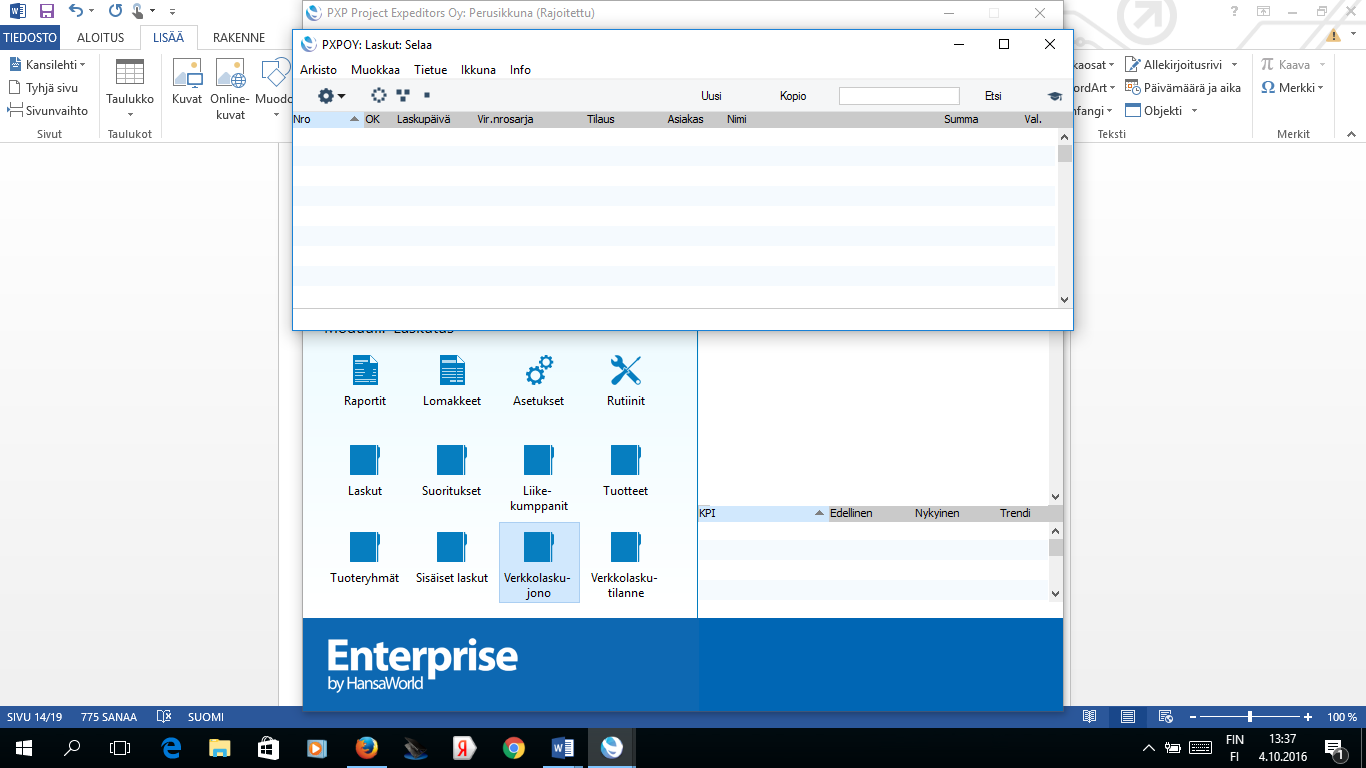The image size is (1366, 768).
Task: Switch to Word ALOITUS tab
Action: tap(101, 38)
